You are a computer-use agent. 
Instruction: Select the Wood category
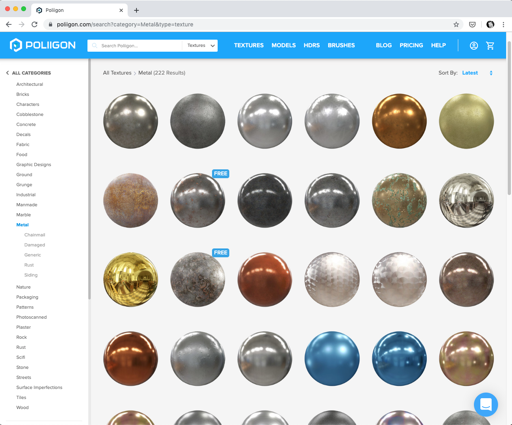[22, 407]
